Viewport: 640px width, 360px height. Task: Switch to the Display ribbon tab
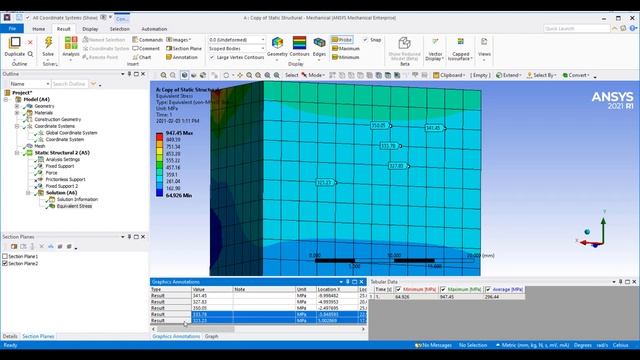point(90,29)
